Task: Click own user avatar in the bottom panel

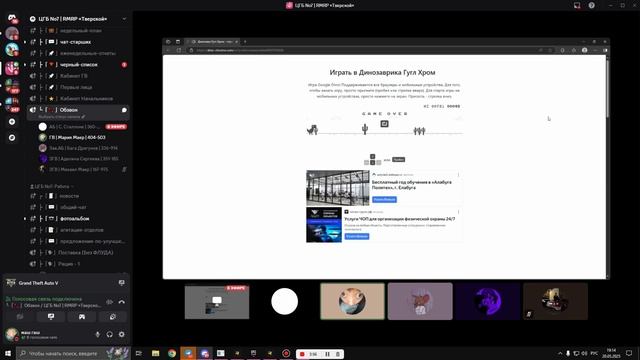Action: pyautogui.click(x=12, y=334)
